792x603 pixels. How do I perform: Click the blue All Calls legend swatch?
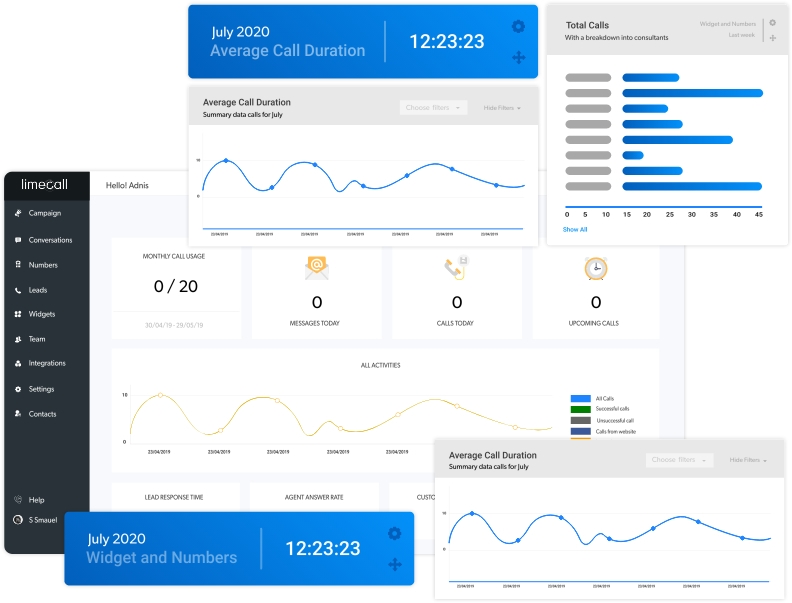pyautogui.click(x=580, y=398)
